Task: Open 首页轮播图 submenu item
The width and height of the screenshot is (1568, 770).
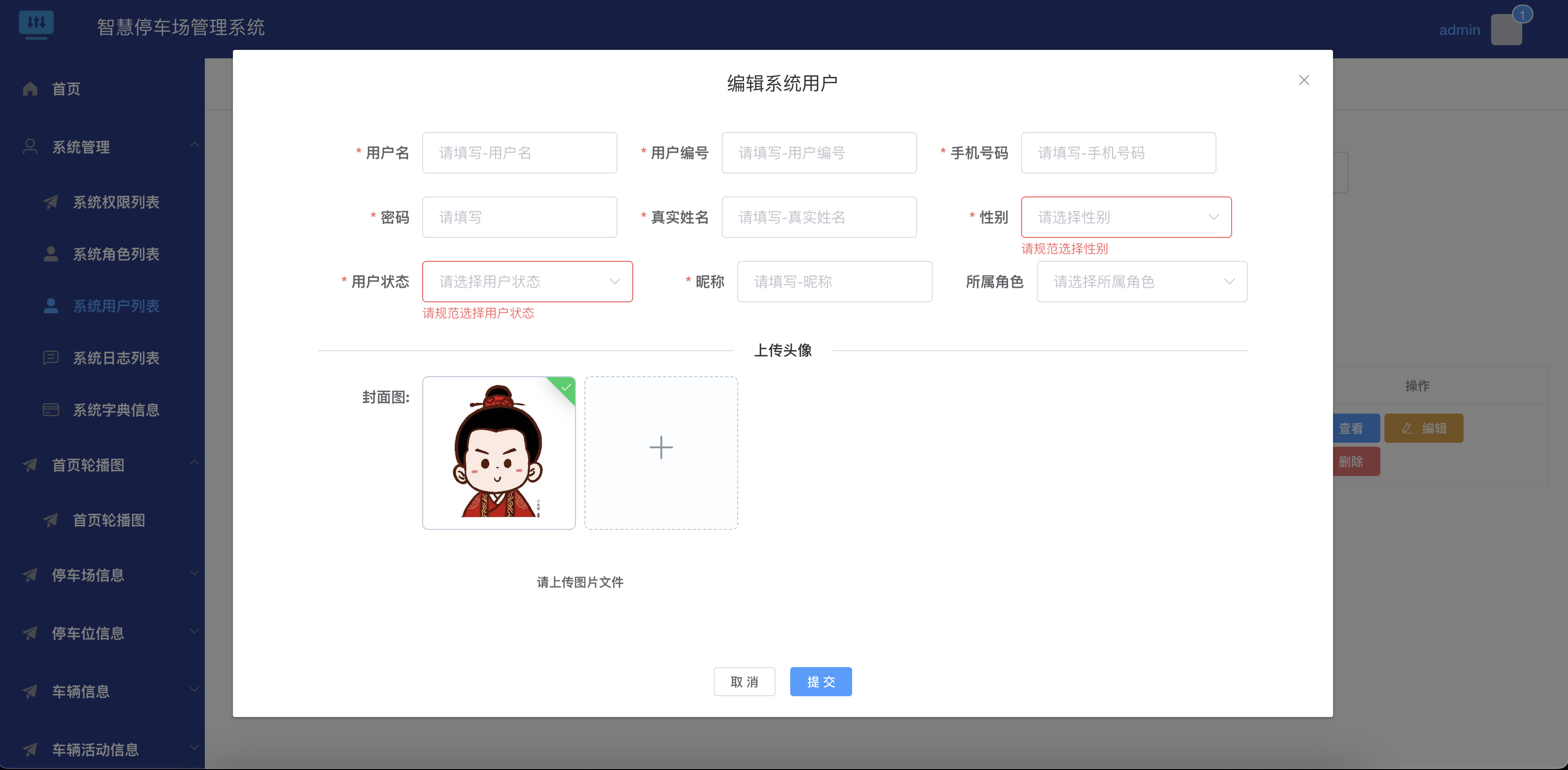Action: coord(108,520)
